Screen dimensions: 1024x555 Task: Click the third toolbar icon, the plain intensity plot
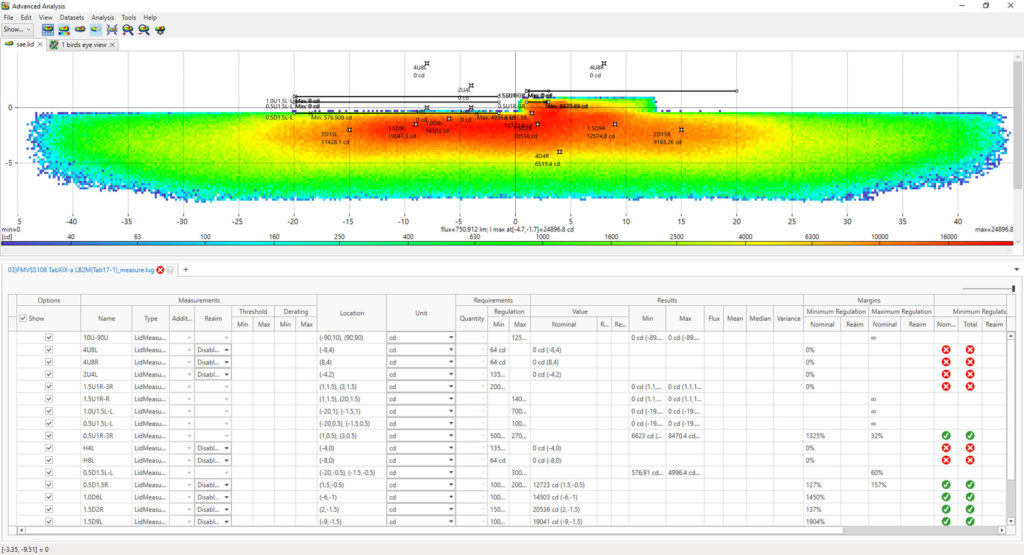point(80,29)
